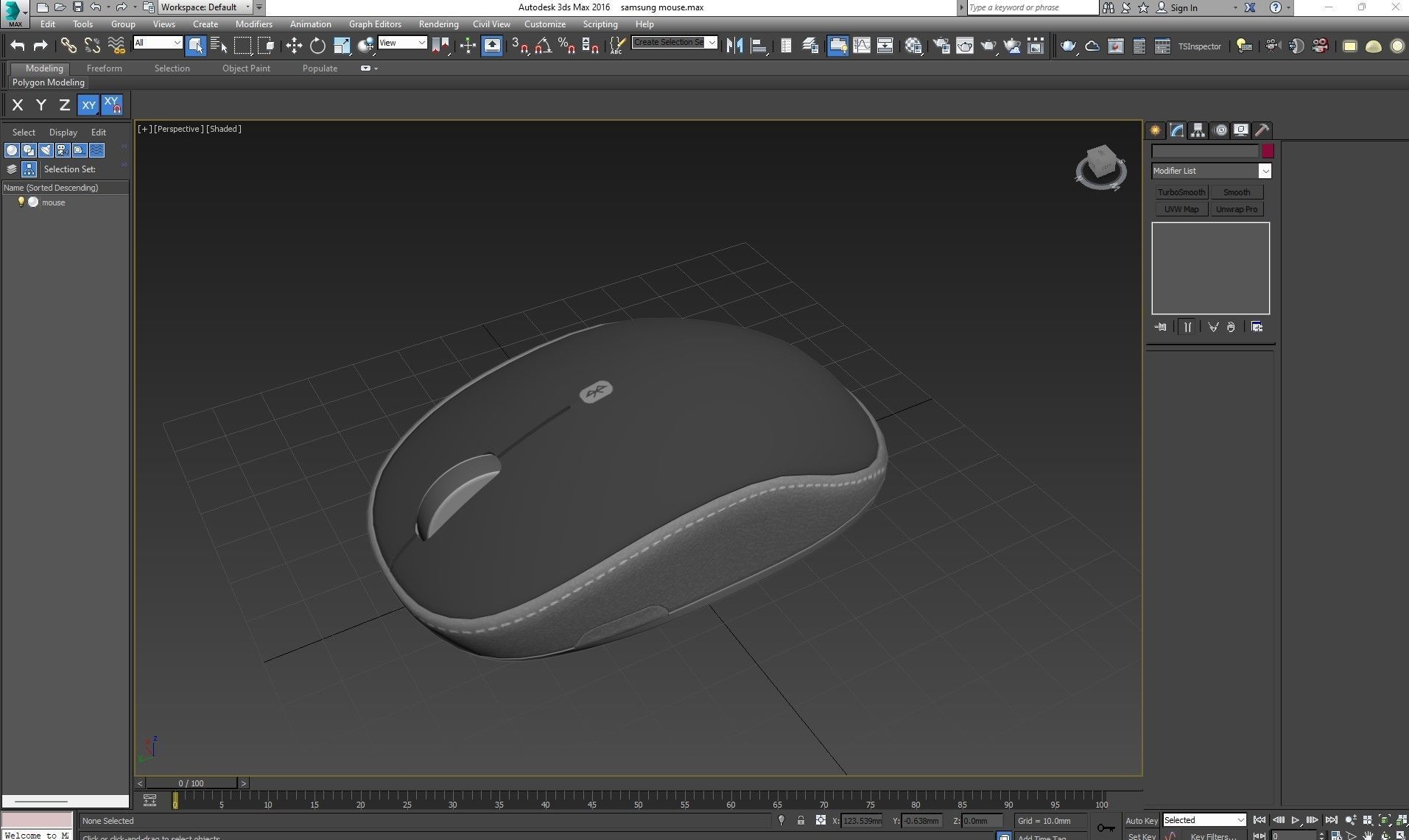Open the Create Selection Set dropdown

click(x=675, y=42)
